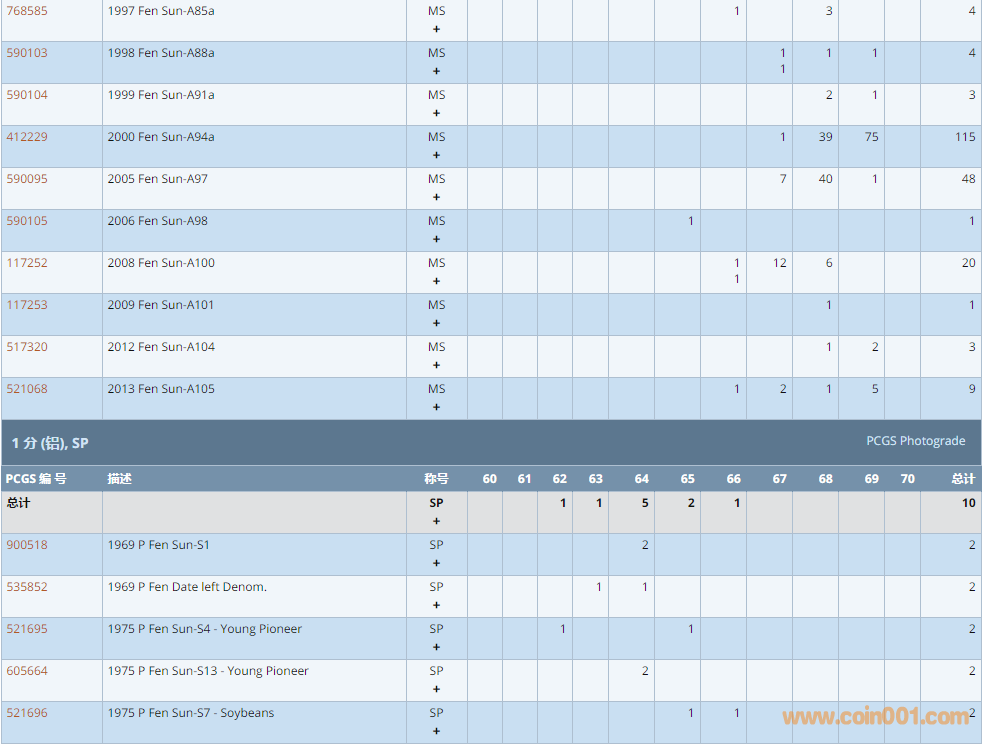Open PCGS number 768585 link
This screenshot has width=982, height=744.
pyautogui.click(x=27, y=11)
